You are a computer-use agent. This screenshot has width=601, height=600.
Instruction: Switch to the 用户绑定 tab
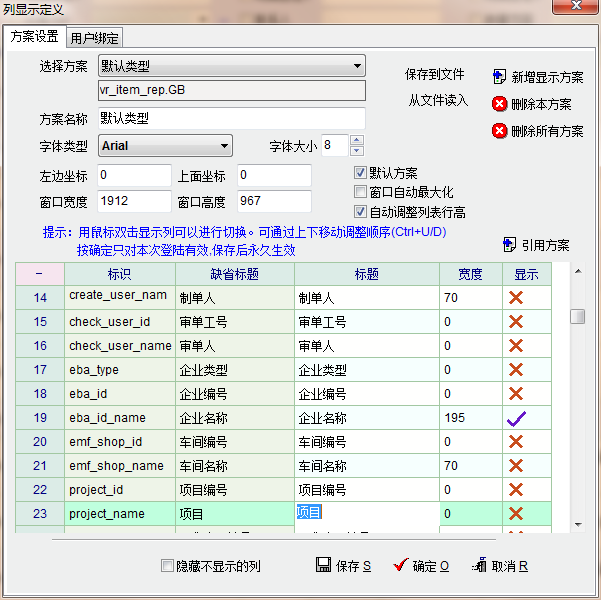[95, 38]
